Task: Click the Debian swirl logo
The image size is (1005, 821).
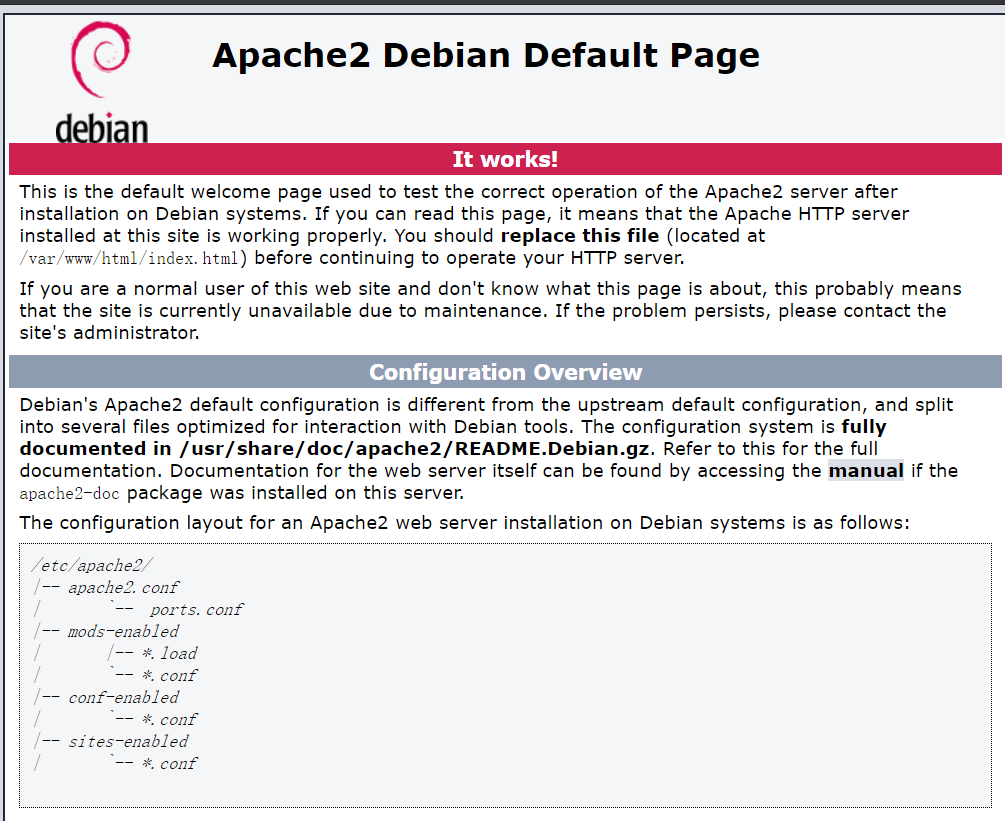Action: tap(101, 59)
